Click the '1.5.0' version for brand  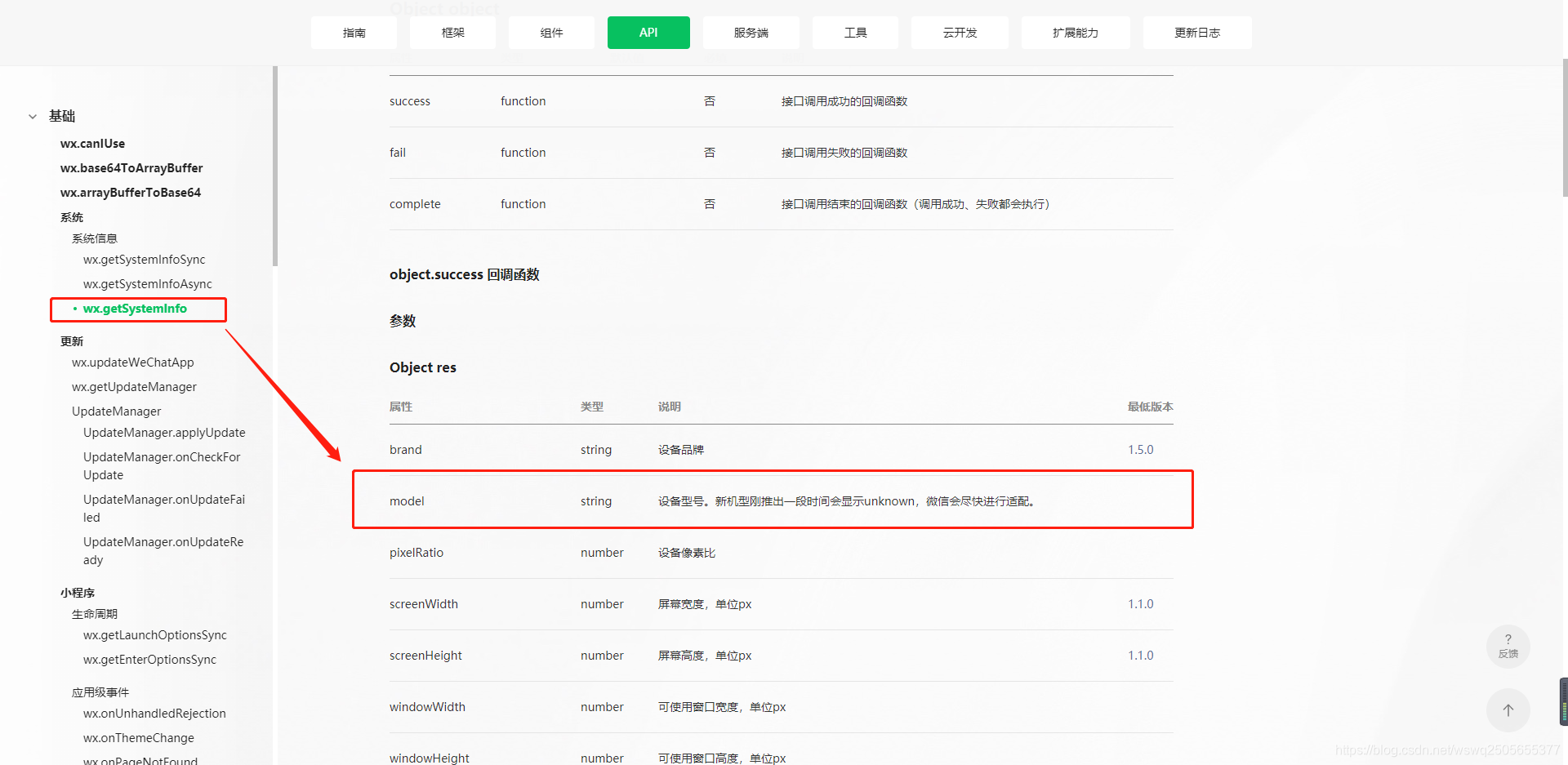point(1141,450)
